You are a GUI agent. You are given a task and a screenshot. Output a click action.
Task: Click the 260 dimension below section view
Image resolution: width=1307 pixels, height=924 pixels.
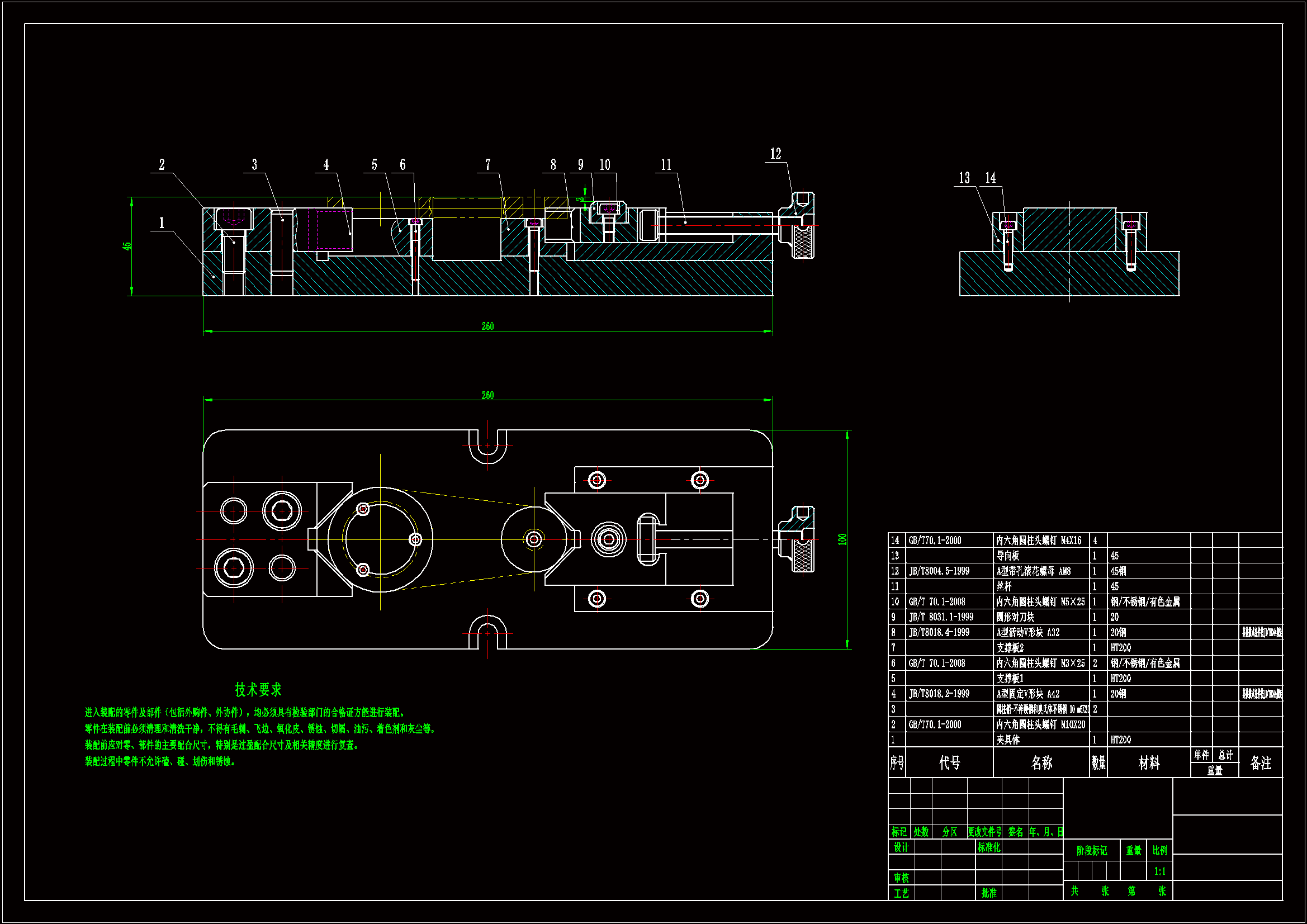pyautogui.click(x=488, y=326)
